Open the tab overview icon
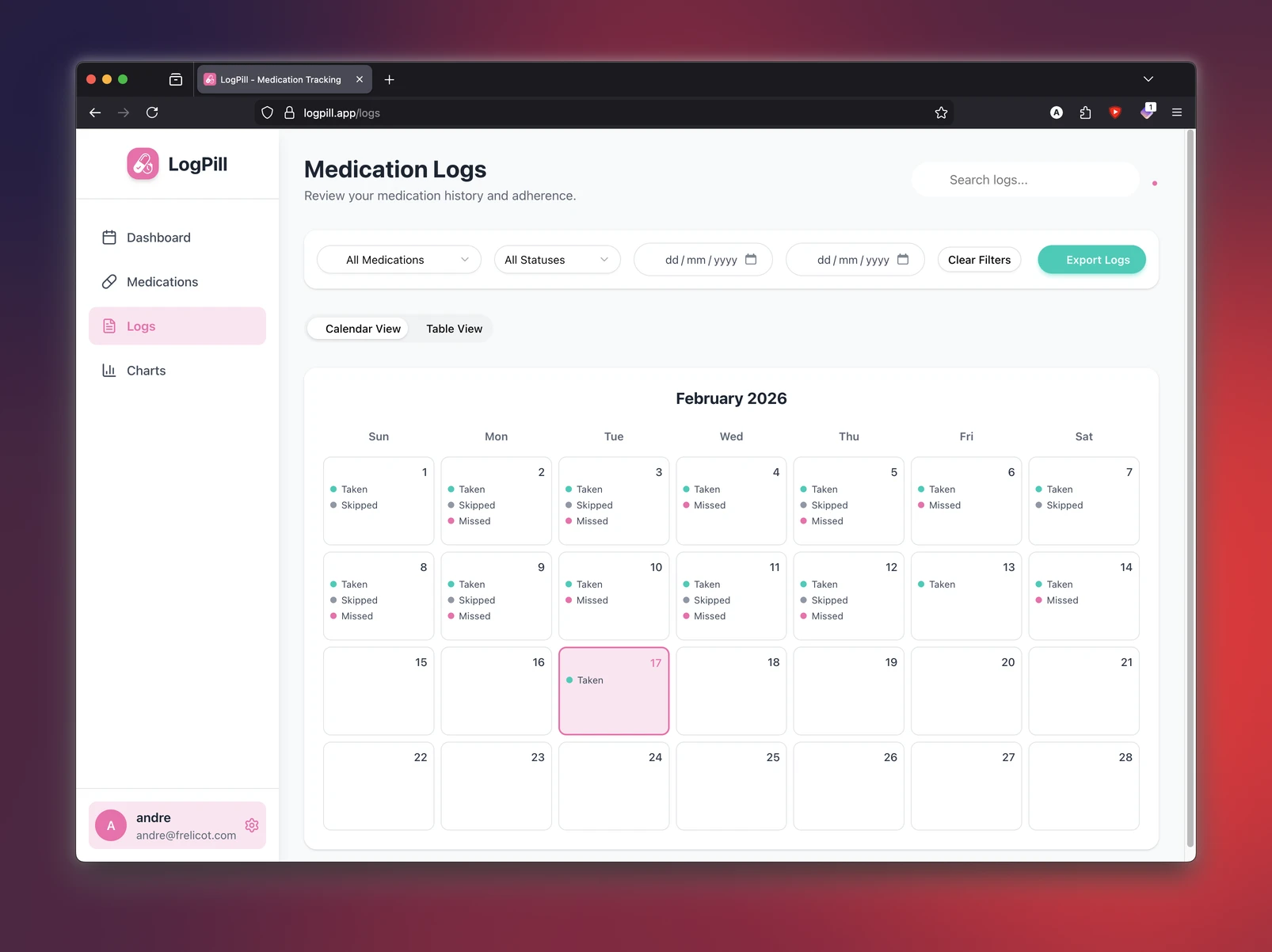1272x952 pixels. (176, 79)
